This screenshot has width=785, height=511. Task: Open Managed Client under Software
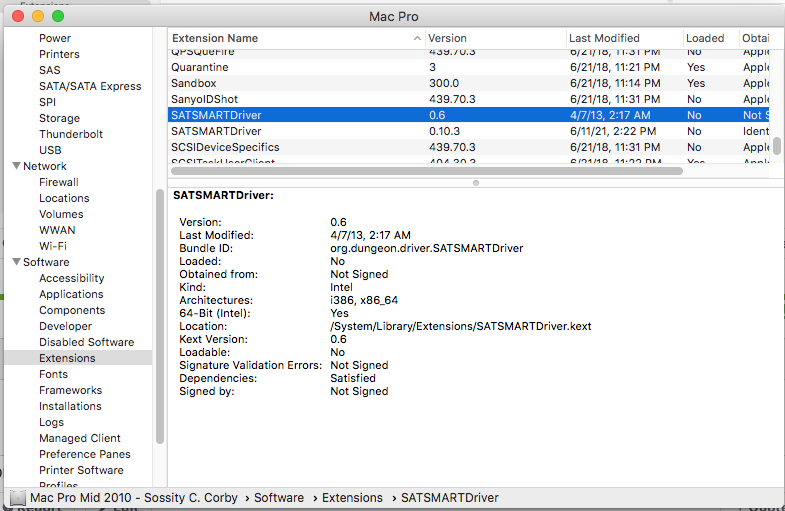[80, 438]
